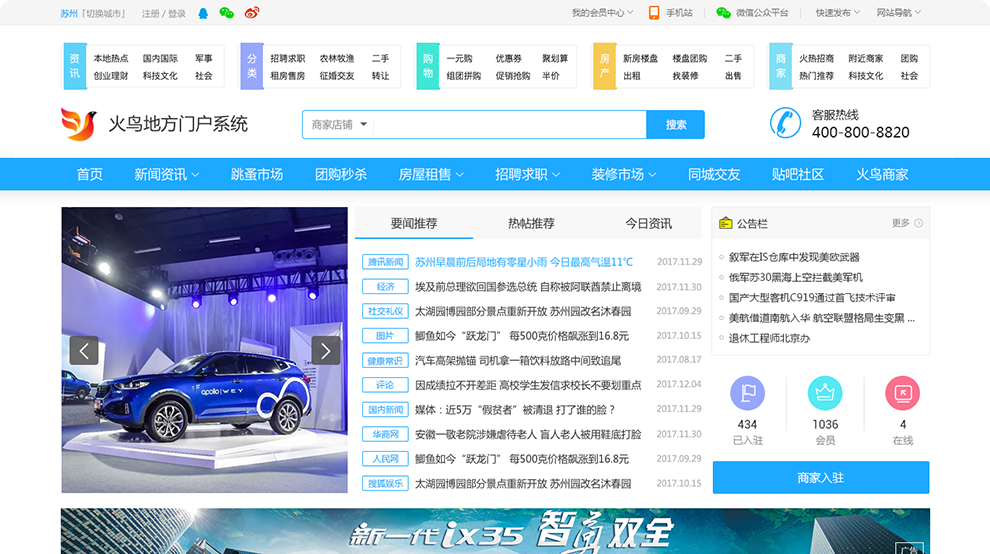
Task: Click the search text input field
Action: coord(510,125)
